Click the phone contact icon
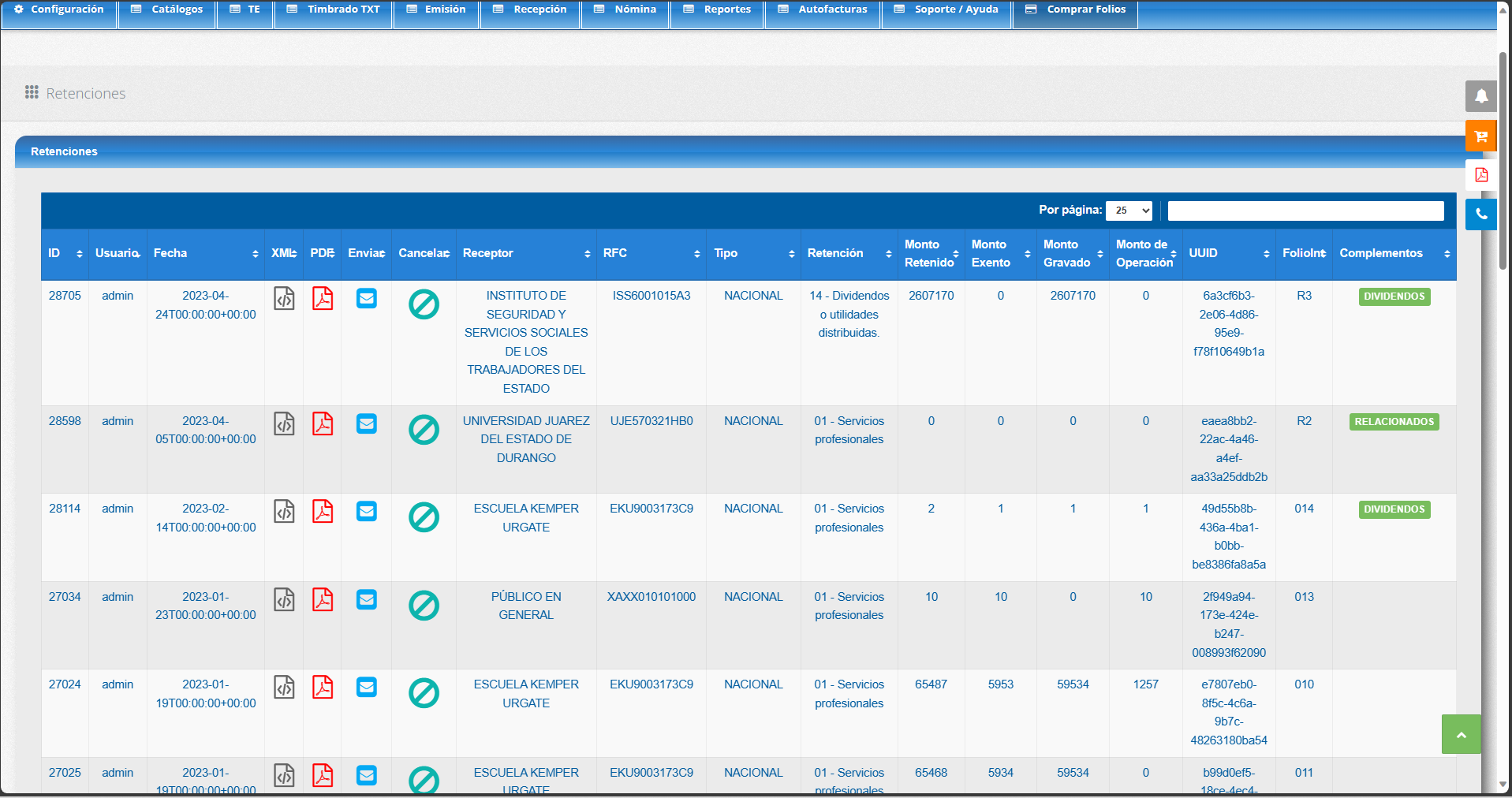1512x798 pixels. pos(1480,214)
